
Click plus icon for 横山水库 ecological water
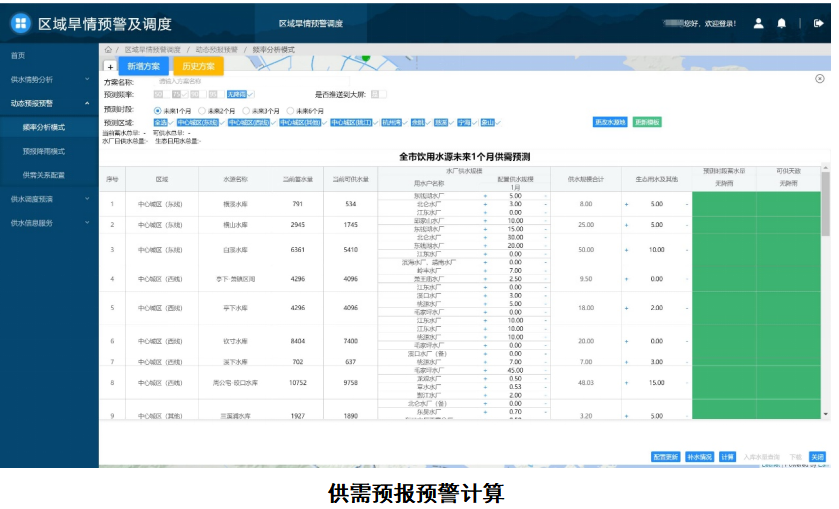pyautogui.click(x=627, y=225)
